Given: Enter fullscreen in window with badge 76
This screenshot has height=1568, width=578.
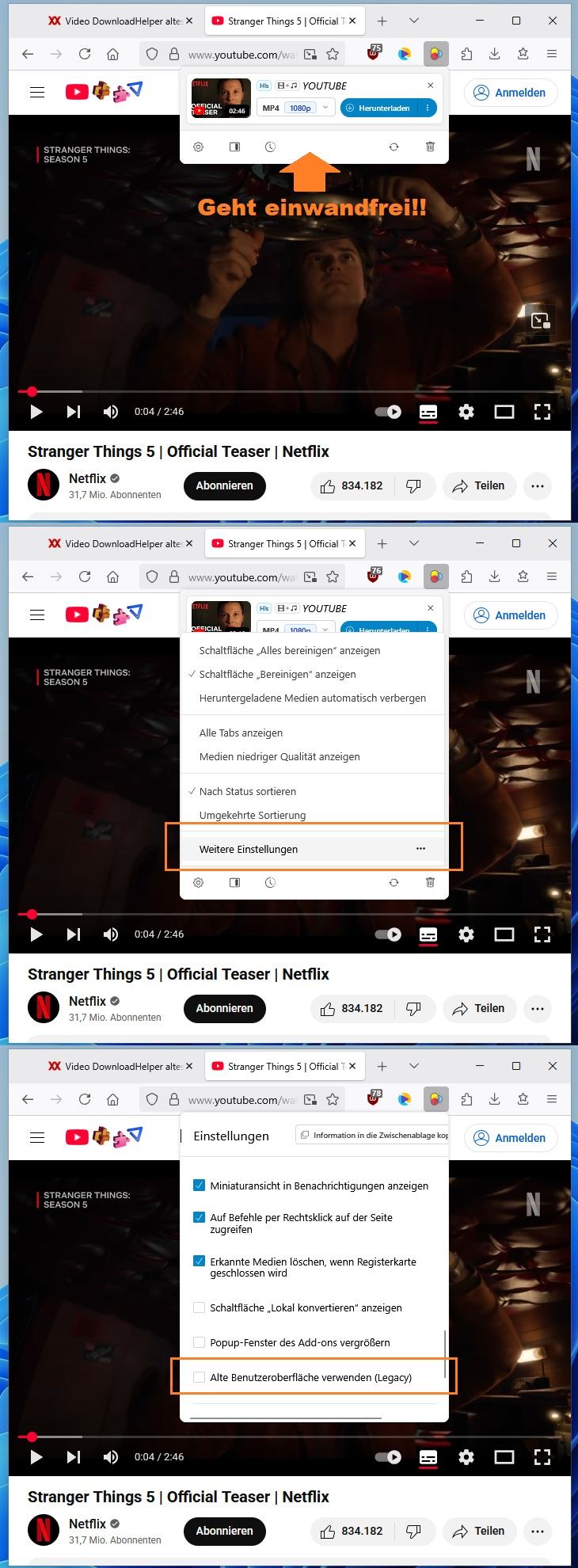Looking at the screenshot, I should tap(542, 934).
